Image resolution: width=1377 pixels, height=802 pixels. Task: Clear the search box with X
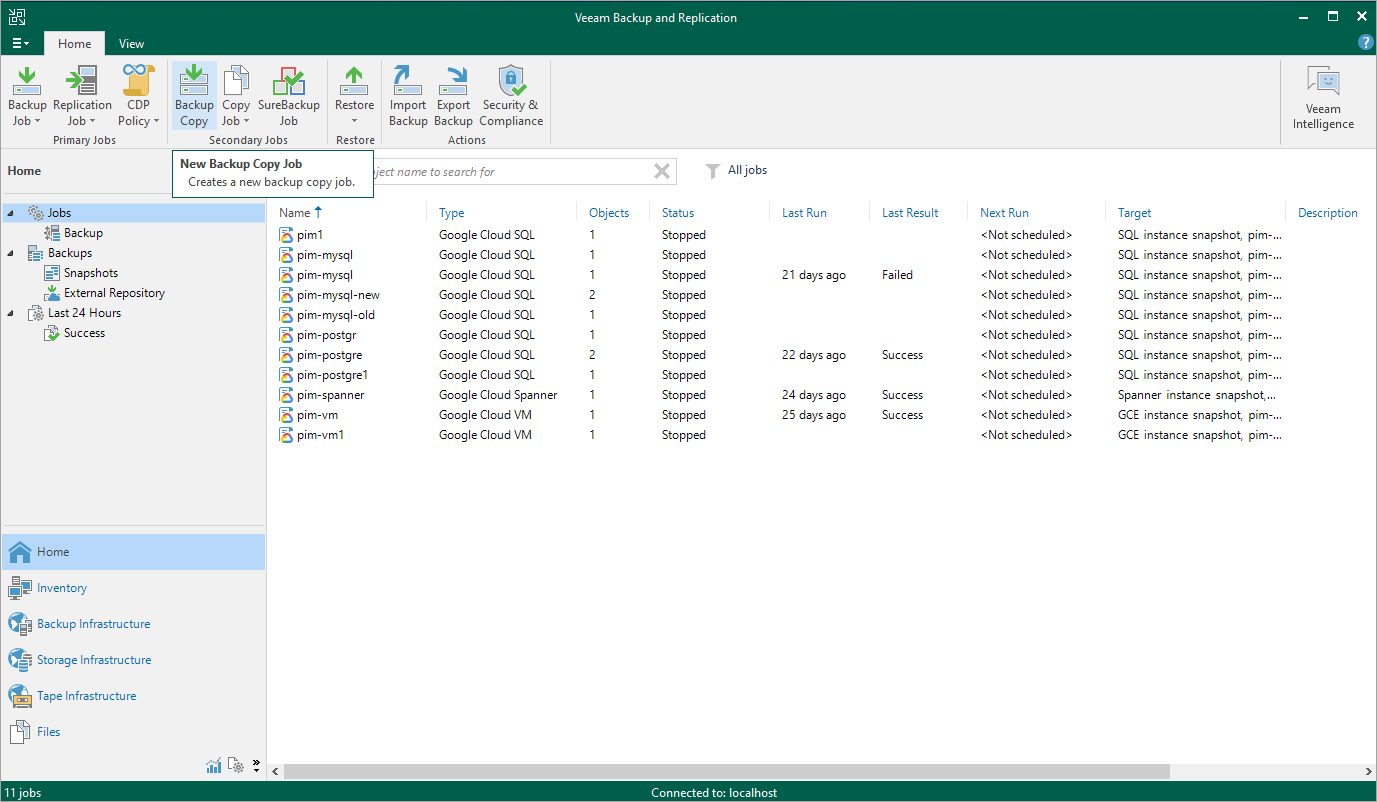661,171
